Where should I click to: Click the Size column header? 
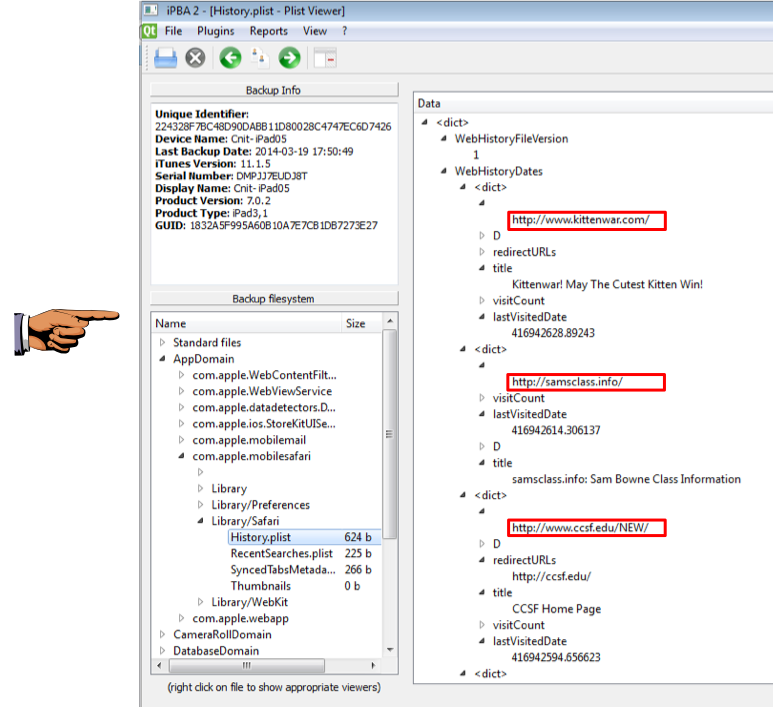click(361, 323)
